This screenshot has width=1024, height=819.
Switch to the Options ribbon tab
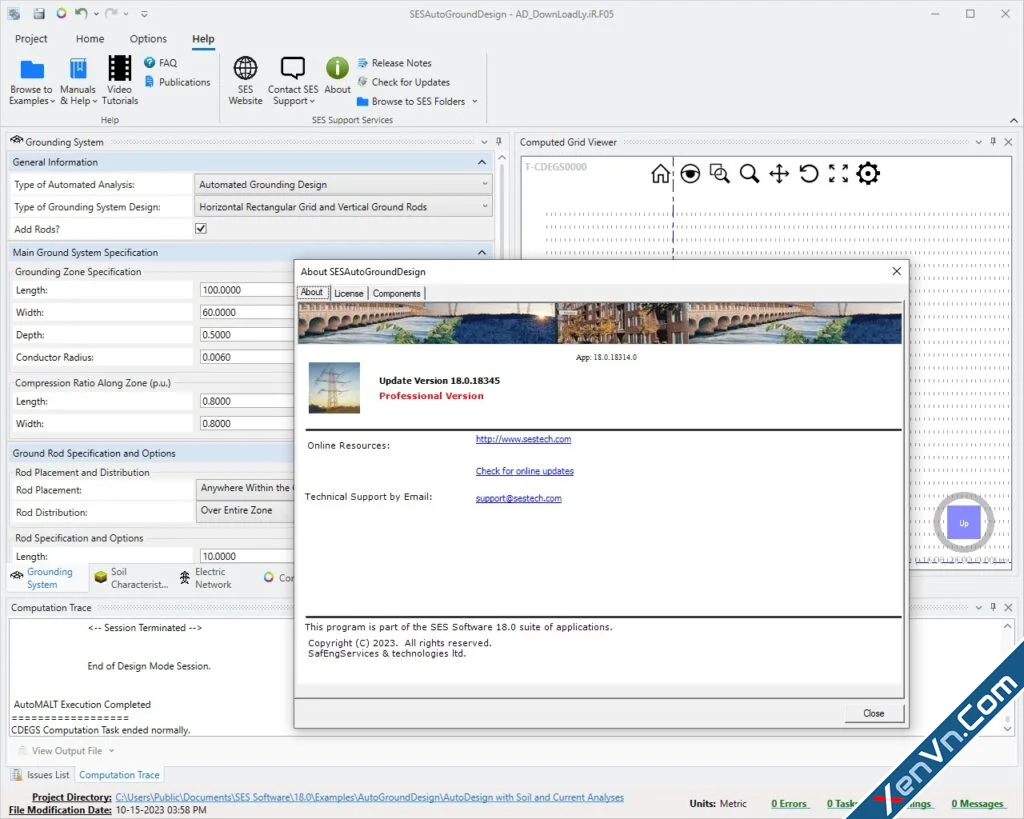(x=148, y=39)
